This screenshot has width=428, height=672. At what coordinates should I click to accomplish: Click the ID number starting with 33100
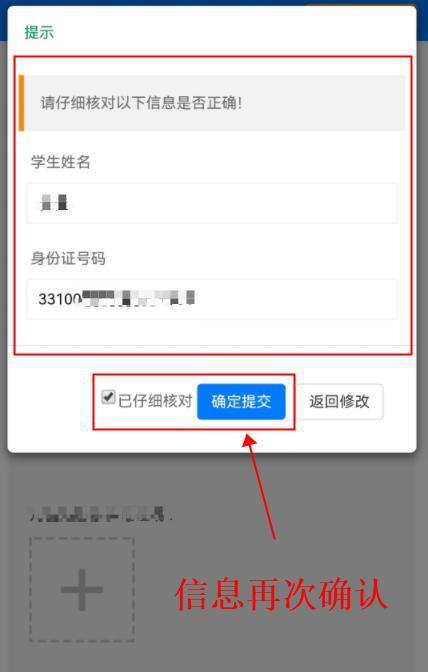tap(117, 298)
